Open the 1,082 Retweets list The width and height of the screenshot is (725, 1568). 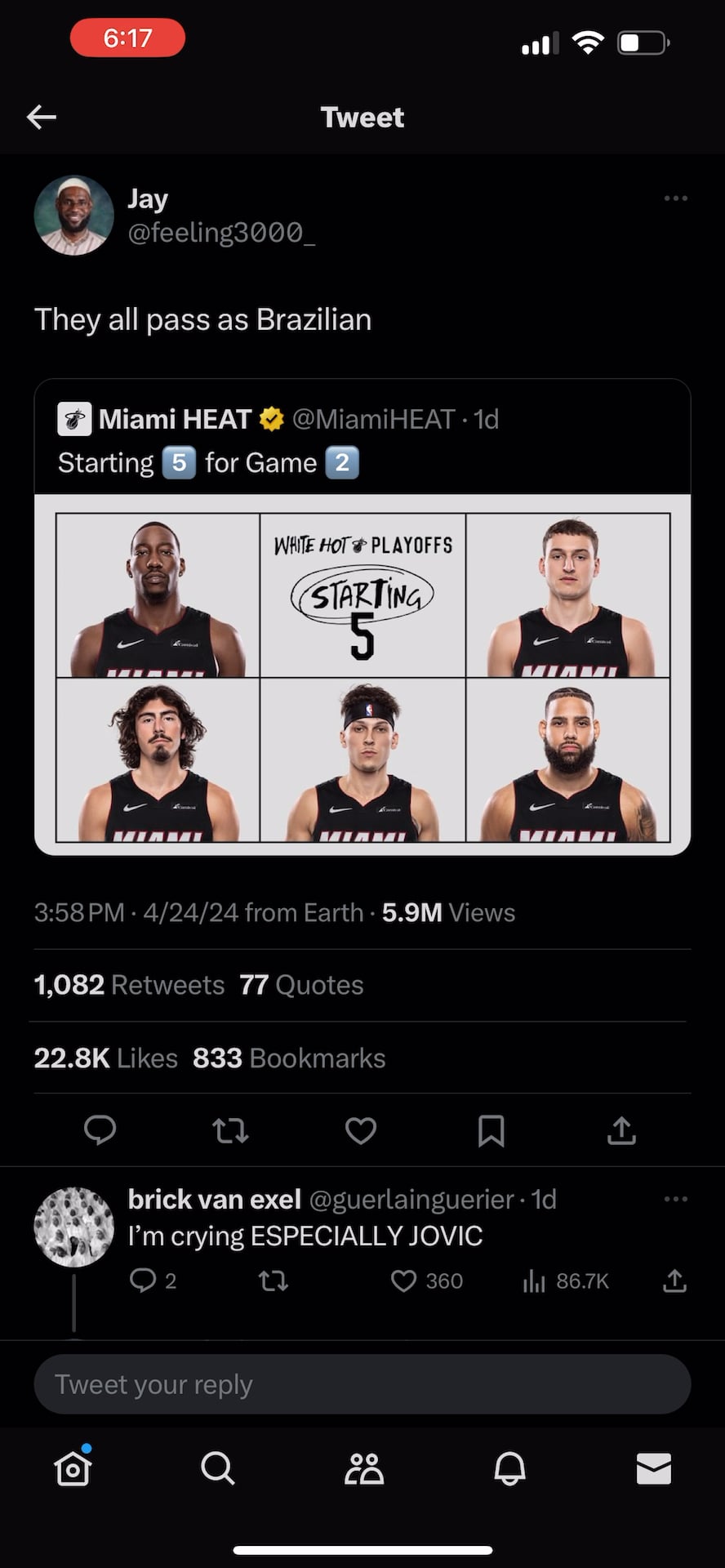[x=129, y=985]
